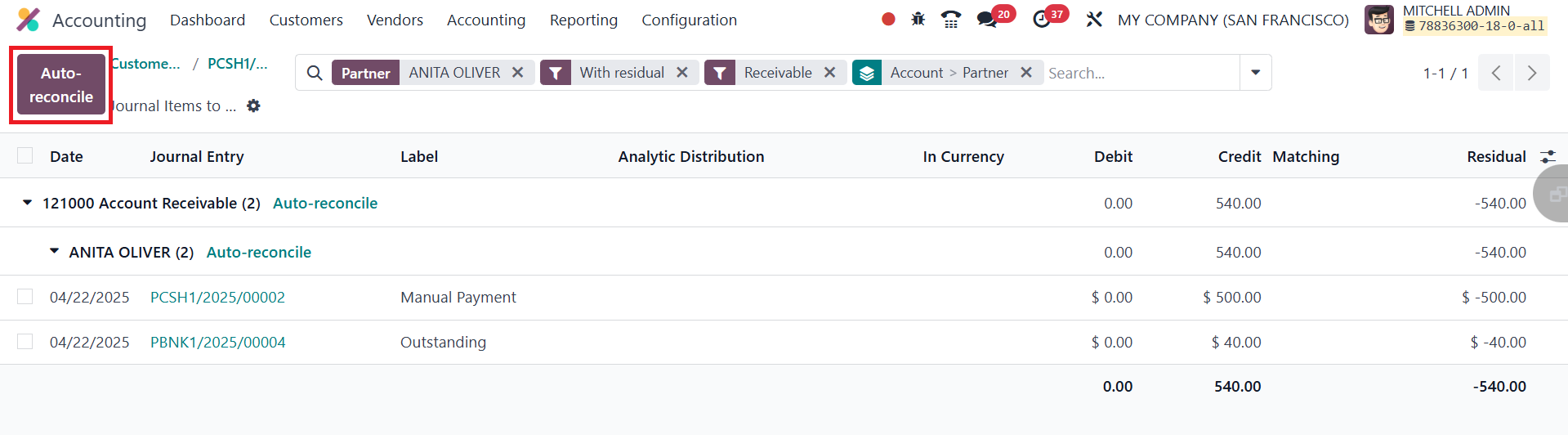Open the conversations chat icon
This screenshot has width=1568, height=435.
tap(987, 20)
